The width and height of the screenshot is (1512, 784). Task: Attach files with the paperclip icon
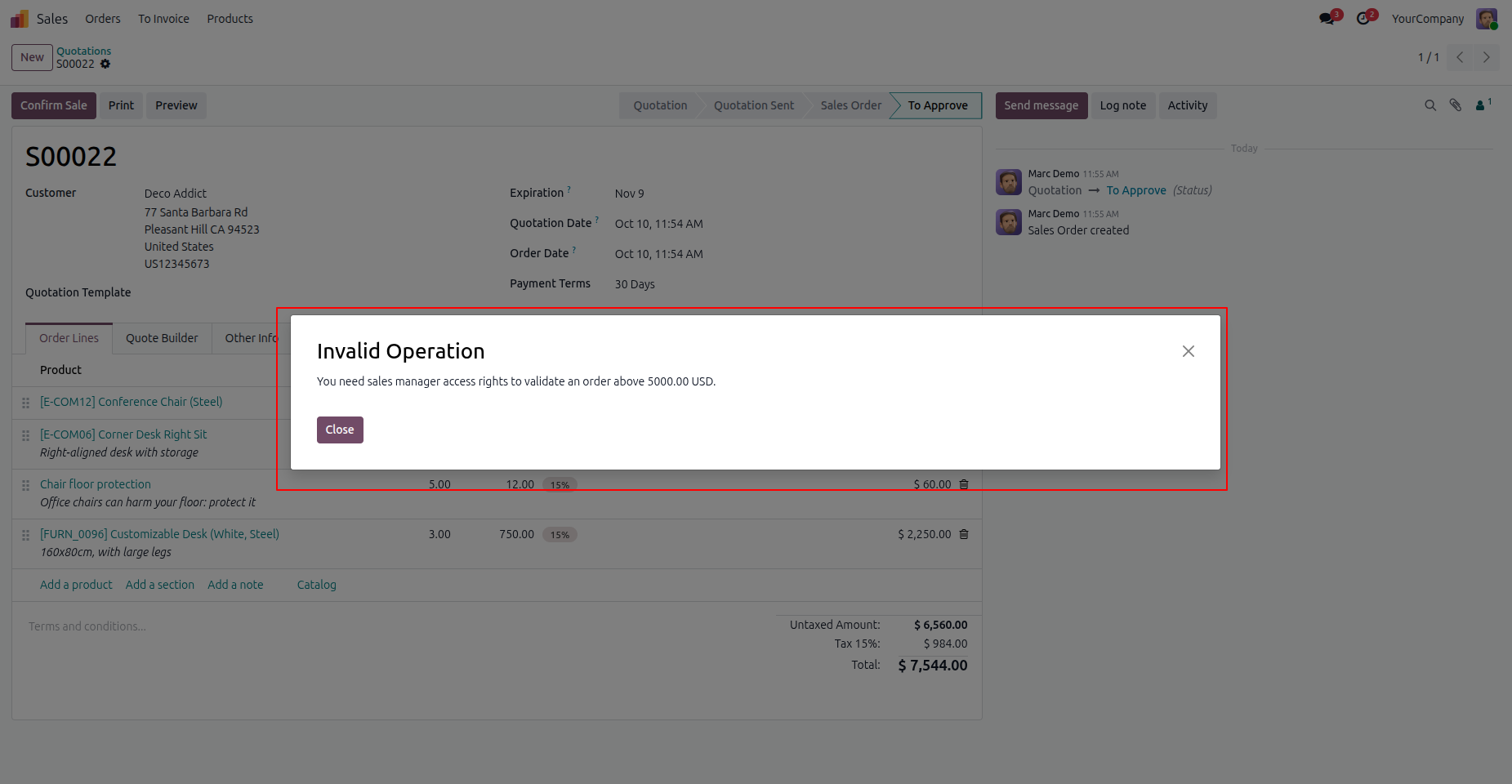pyautogui.click(x=1456, y=105)
